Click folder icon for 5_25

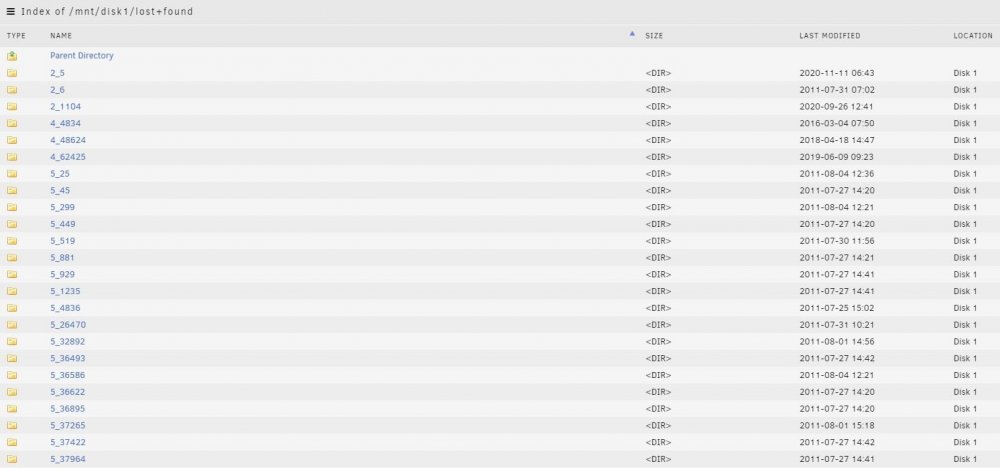click(x=12, y=173)
